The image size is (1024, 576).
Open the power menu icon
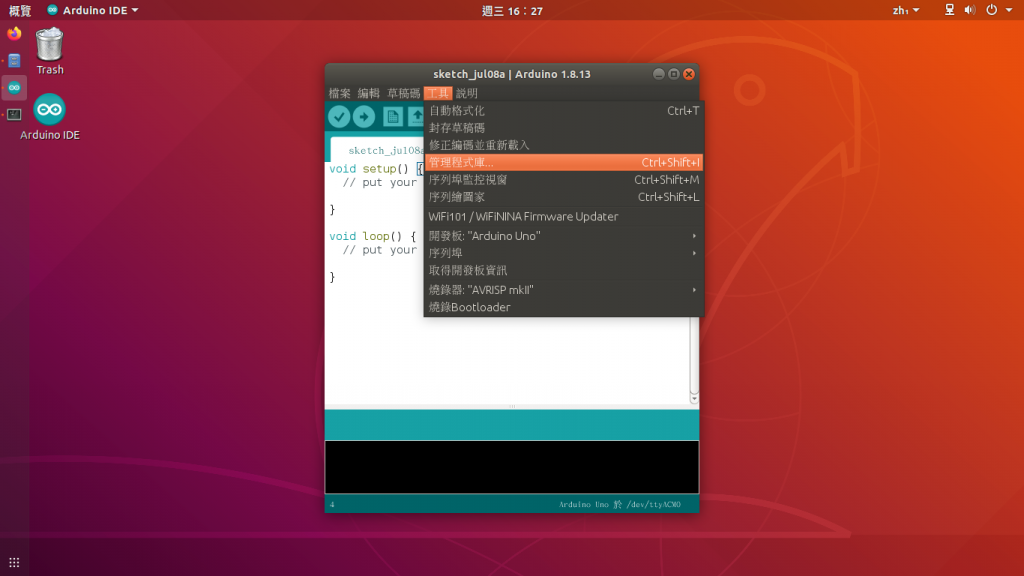pyautogui.click(x=992, y=10)
